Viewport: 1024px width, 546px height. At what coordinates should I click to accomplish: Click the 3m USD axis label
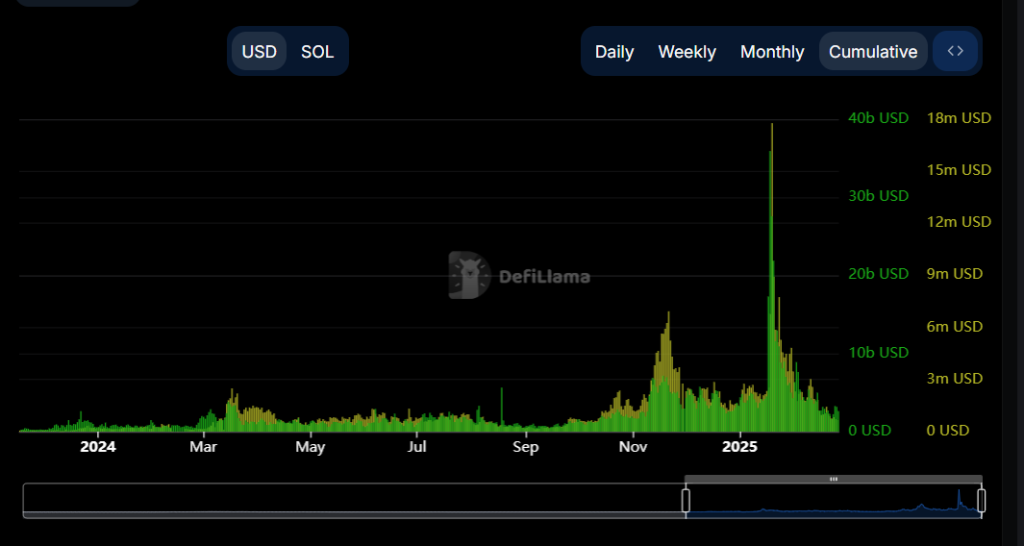(x=954, y=379)
